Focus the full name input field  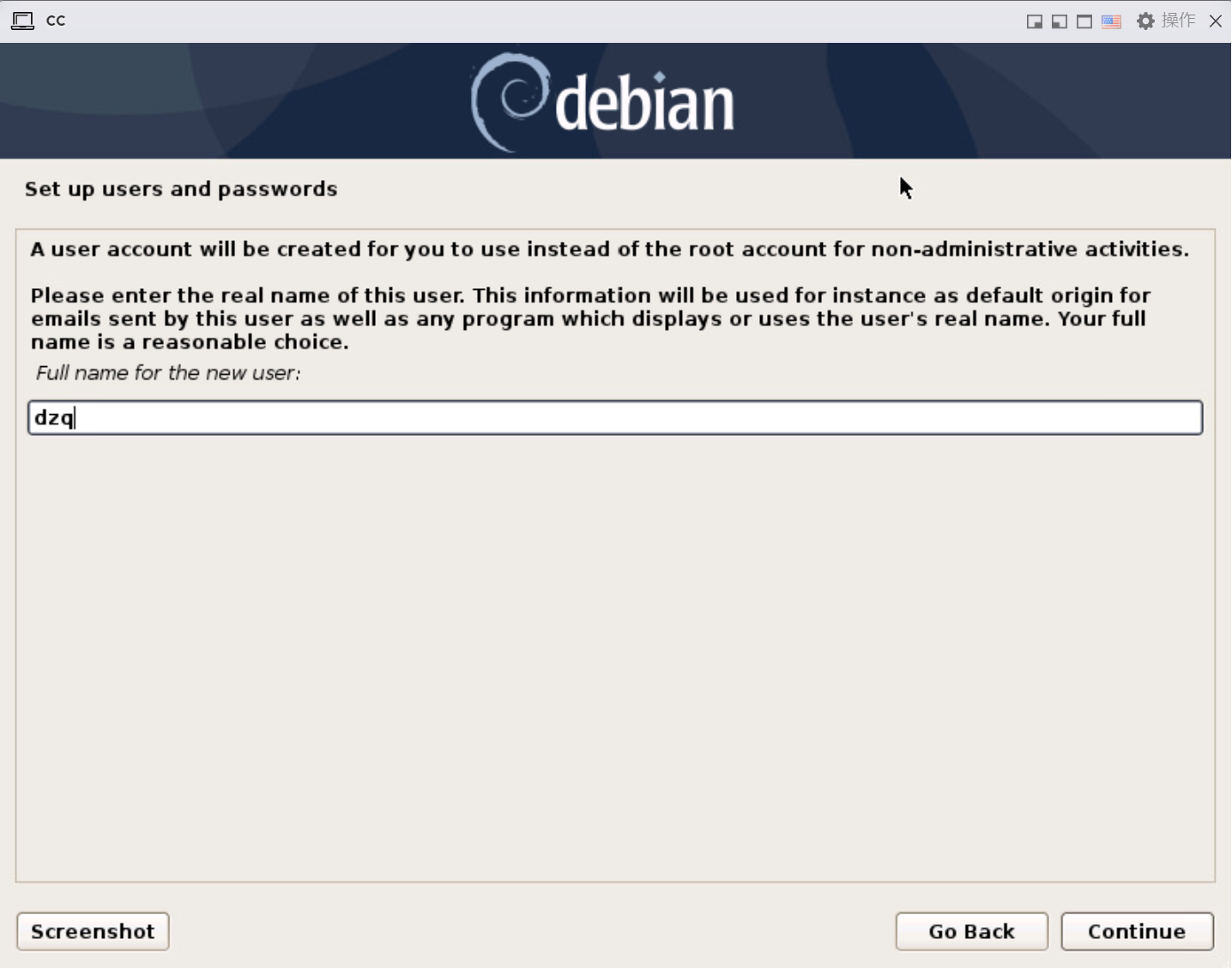tap(615, 418)
